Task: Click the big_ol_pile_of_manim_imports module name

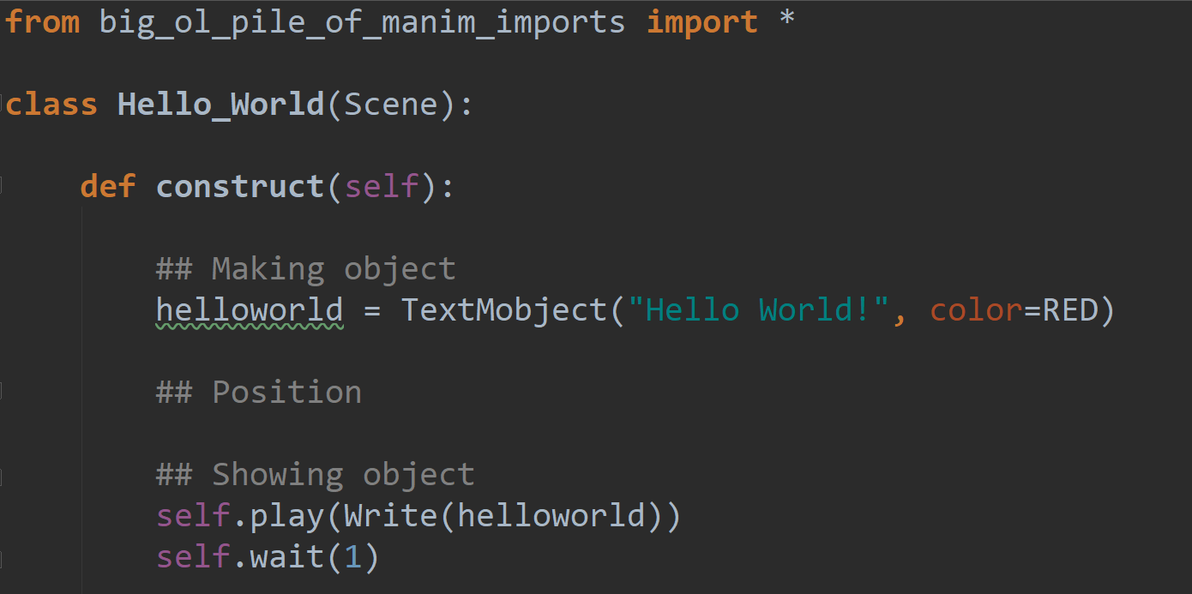Action: (362, 22)
